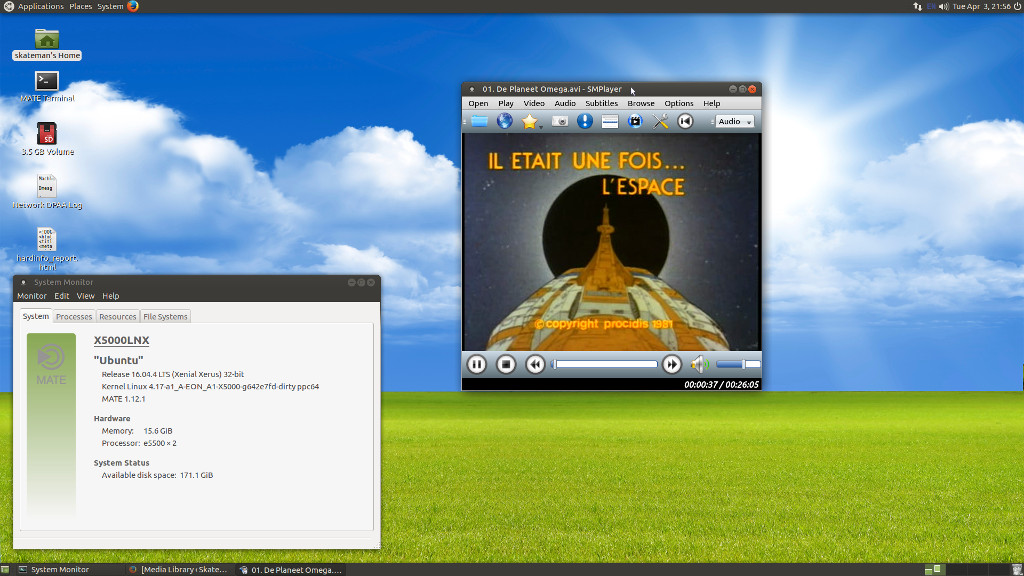Show file information with the blue exclamation icon
The width and height of the screenshot is (1024, 576).
click(x=584, y=121)
